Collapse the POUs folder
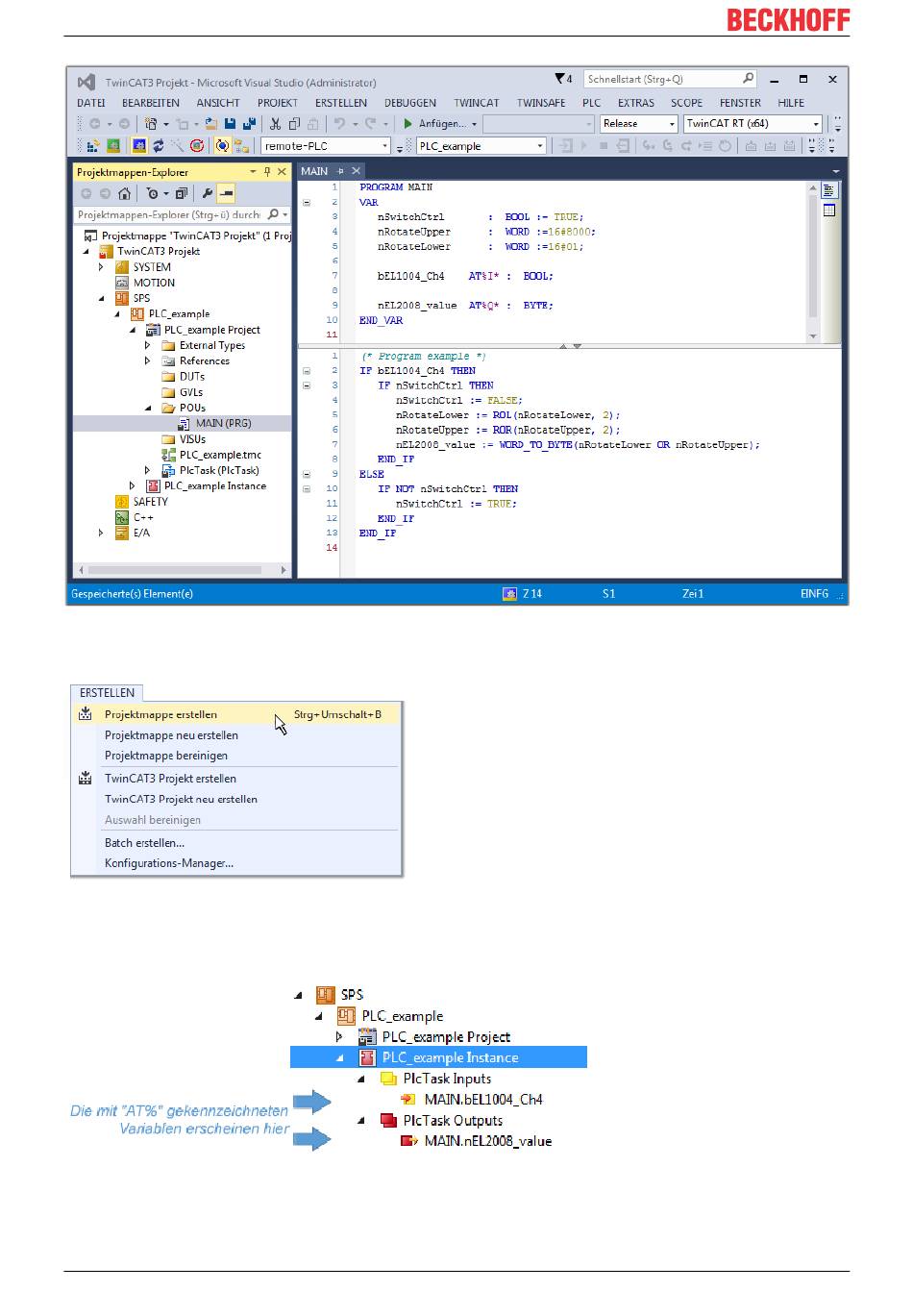Image resolution: width=913 pixels, height=1316 pixels. [147, 408]
